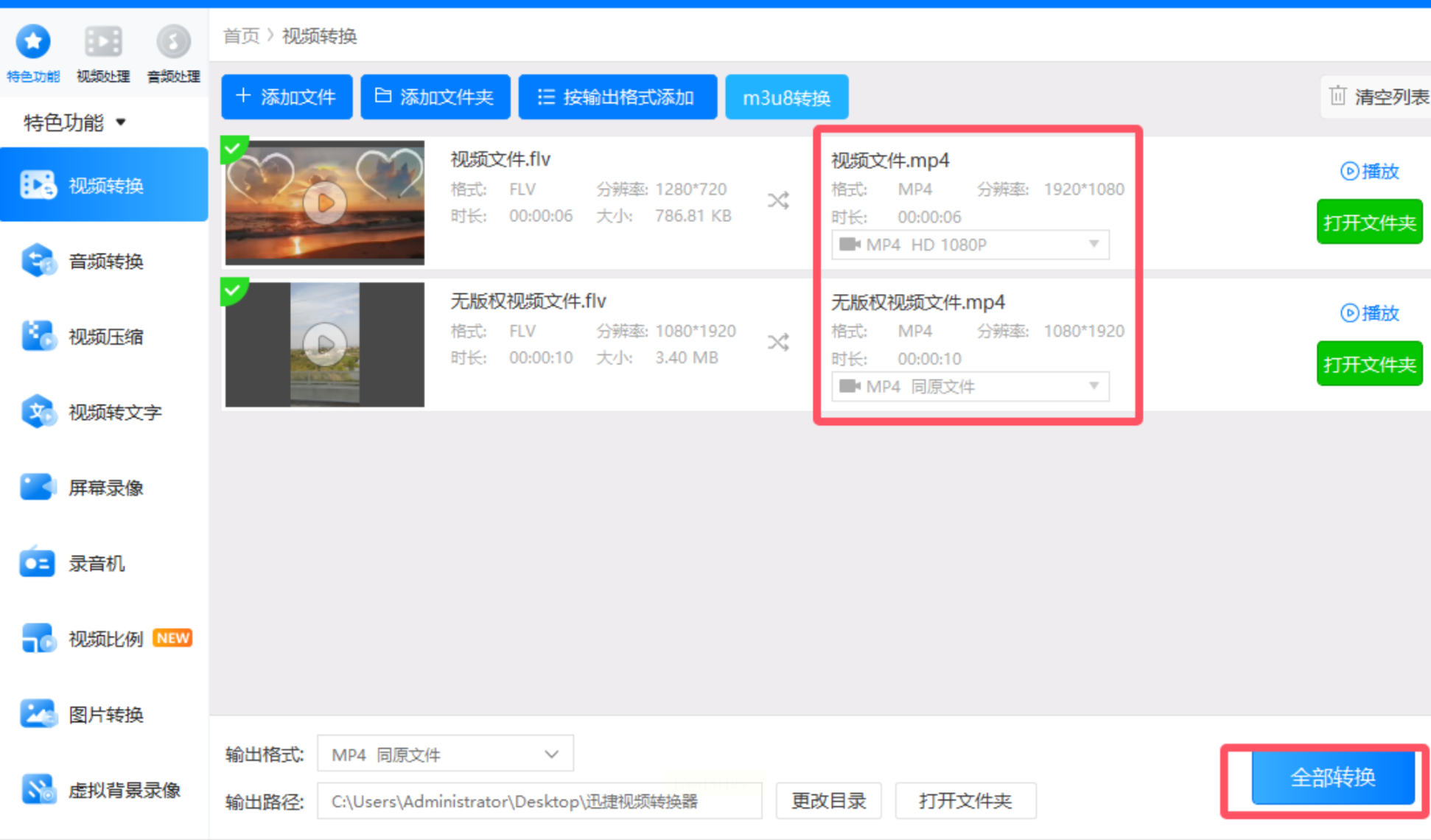Open the 视频压缩 tool
1431x840 pixels.
(105, 337)
